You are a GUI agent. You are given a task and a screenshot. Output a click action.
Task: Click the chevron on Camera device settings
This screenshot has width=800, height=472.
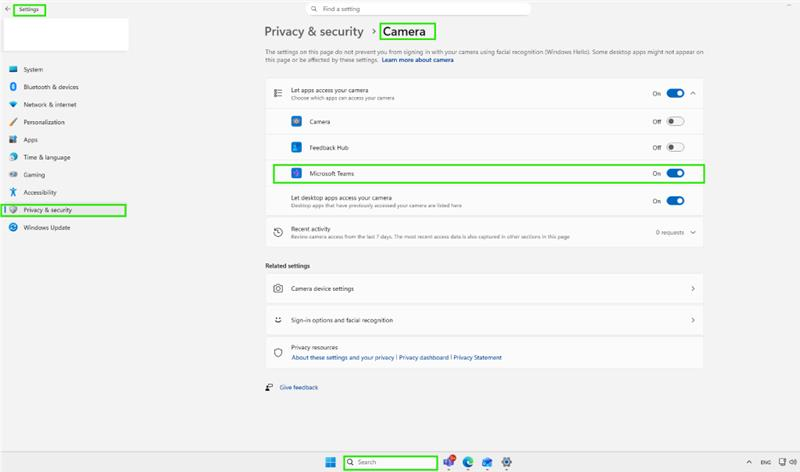(693, 289)
